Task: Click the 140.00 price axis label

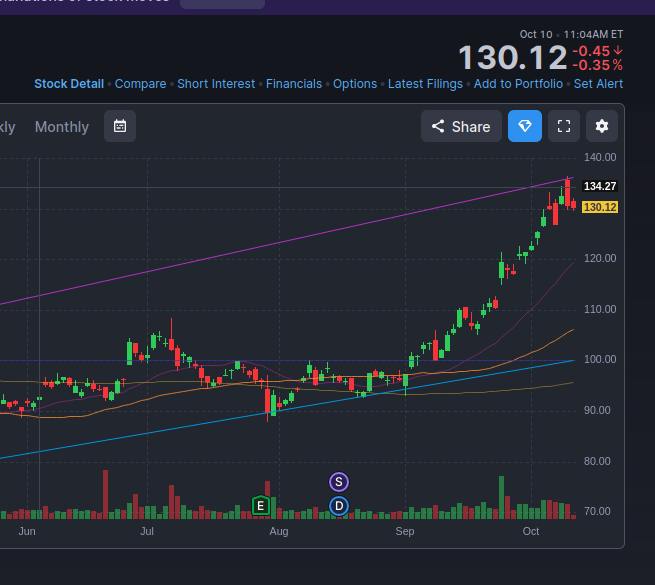Action: [600, 158]
